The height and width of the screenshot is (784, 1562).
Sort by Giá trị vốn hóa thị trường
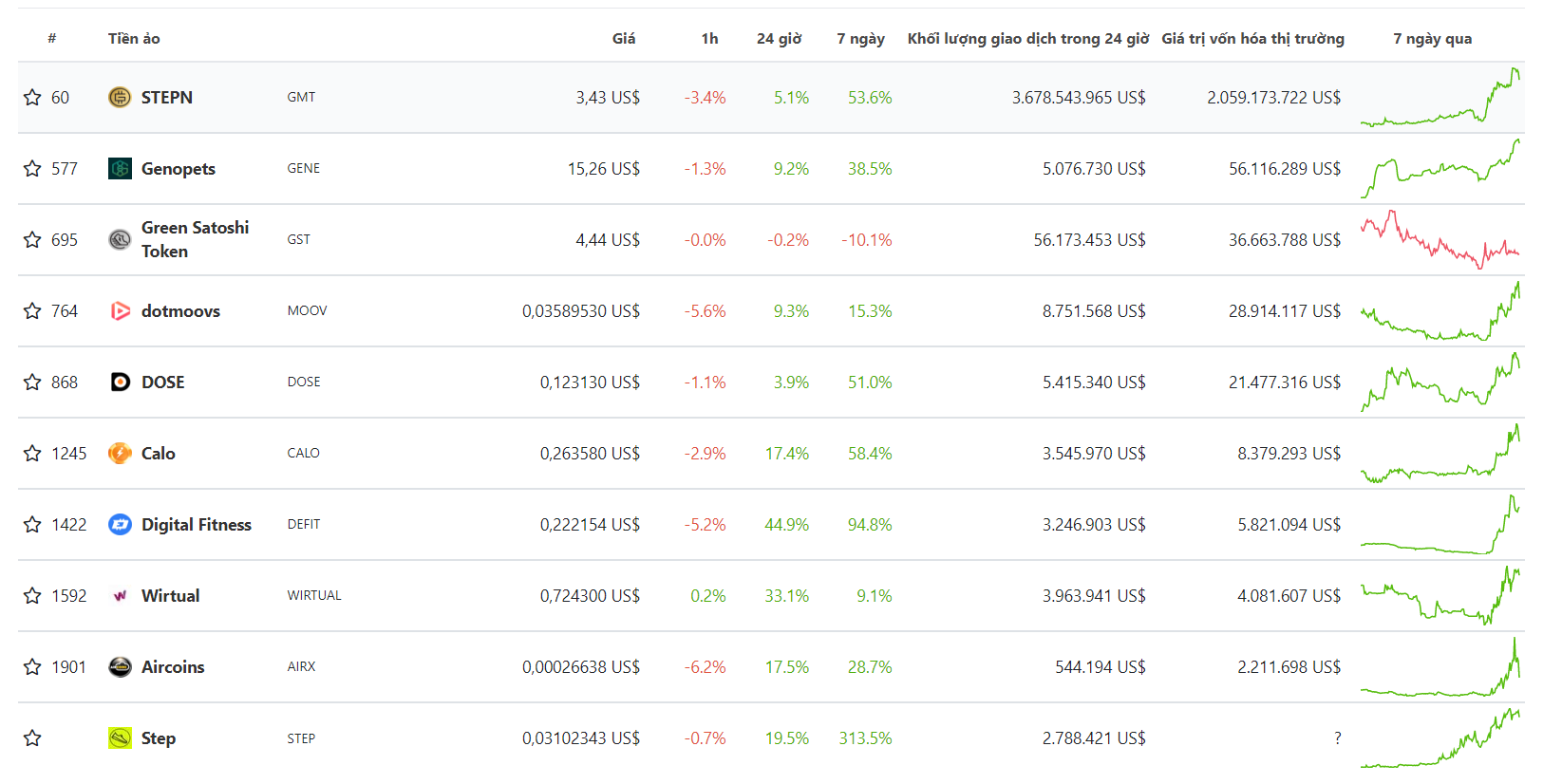1252,38
